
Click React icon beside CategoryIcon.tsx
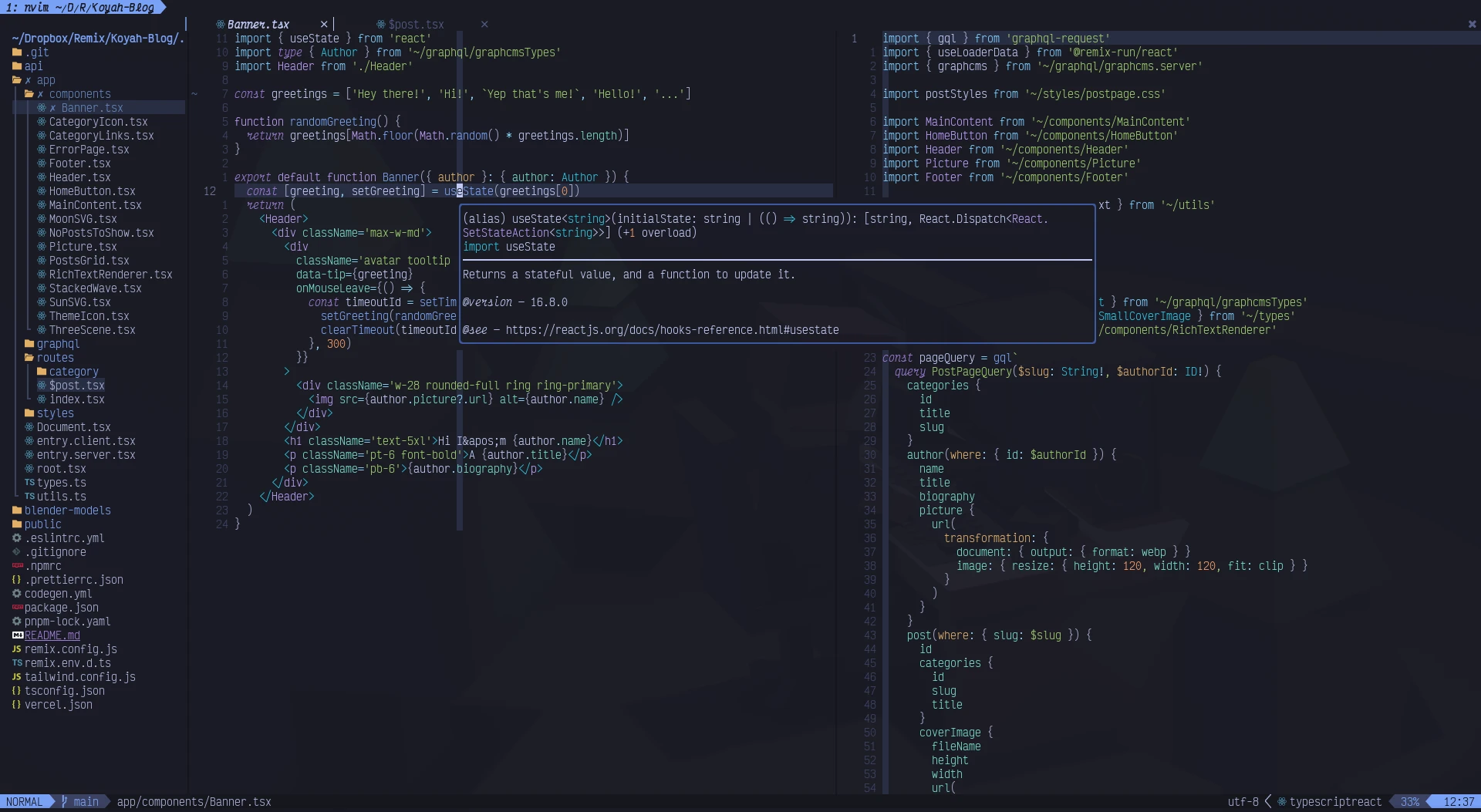coord(42,122)
